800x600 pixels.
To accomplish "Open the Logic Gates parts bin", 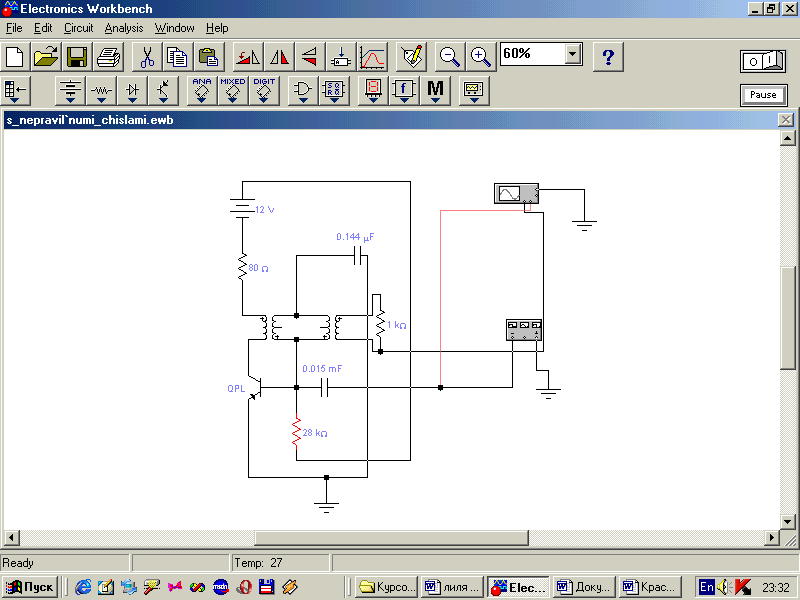I will (x=302, y=91).
